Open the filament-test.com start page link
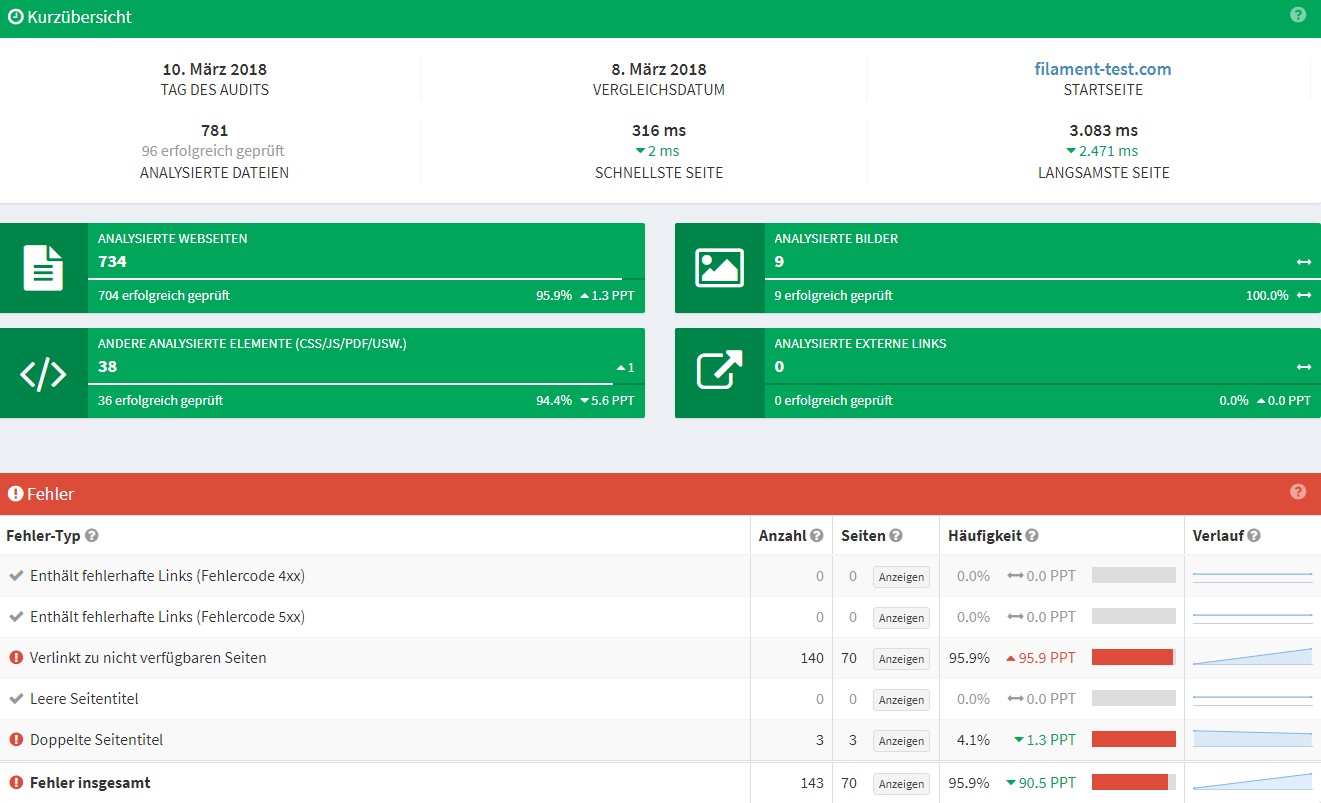 1102,69
